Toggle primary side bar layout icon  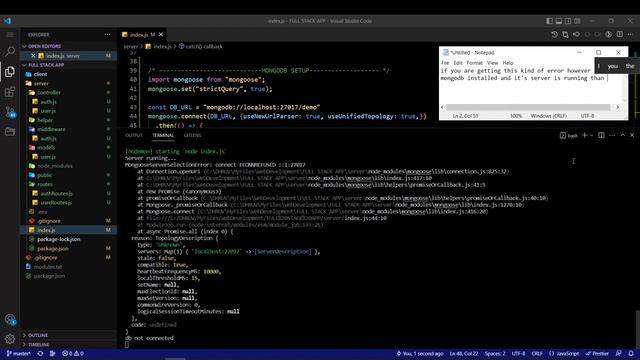[549, 21]
